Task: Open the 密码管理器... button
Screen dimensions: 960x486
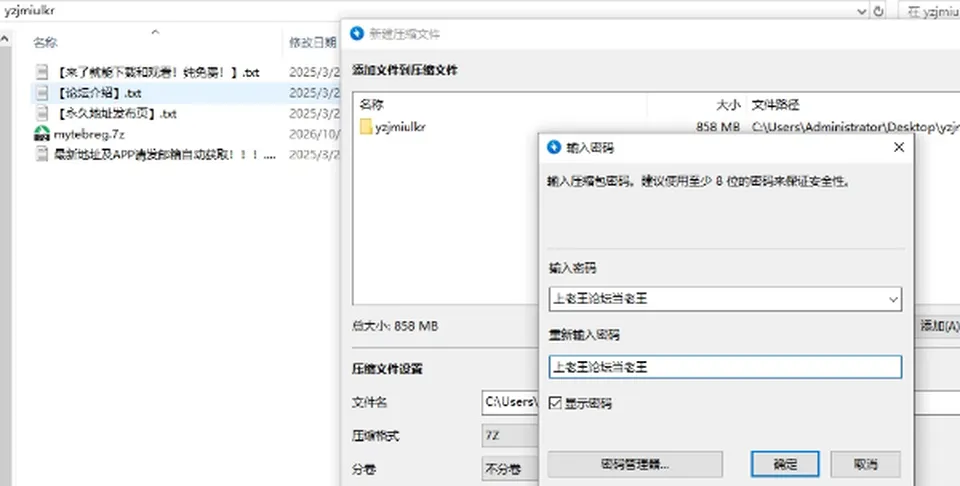Action: 635,465
